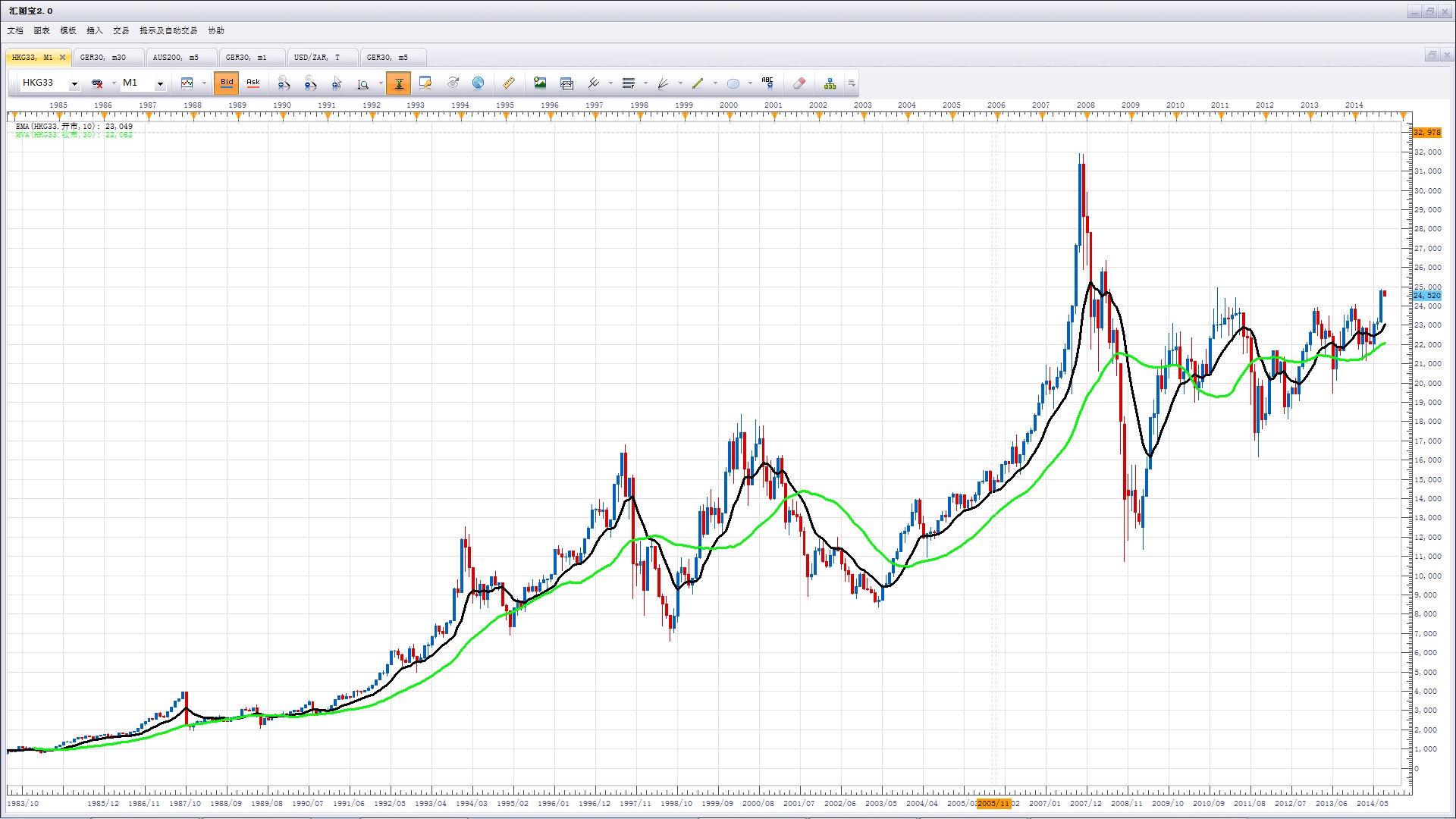This screenshot has height=819, width=1456.
Task: Expand the chart type dropdown arrow
Action: tap(204, 83)
